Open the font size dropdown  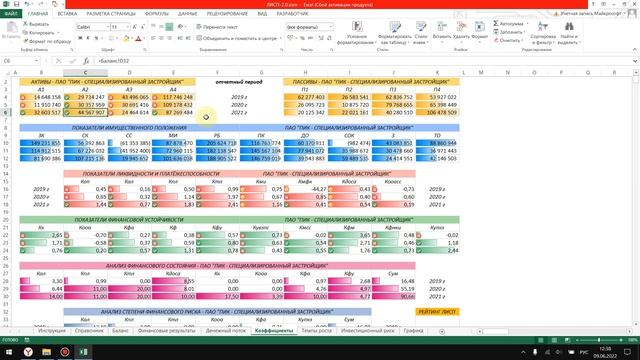tap(128, 27)
